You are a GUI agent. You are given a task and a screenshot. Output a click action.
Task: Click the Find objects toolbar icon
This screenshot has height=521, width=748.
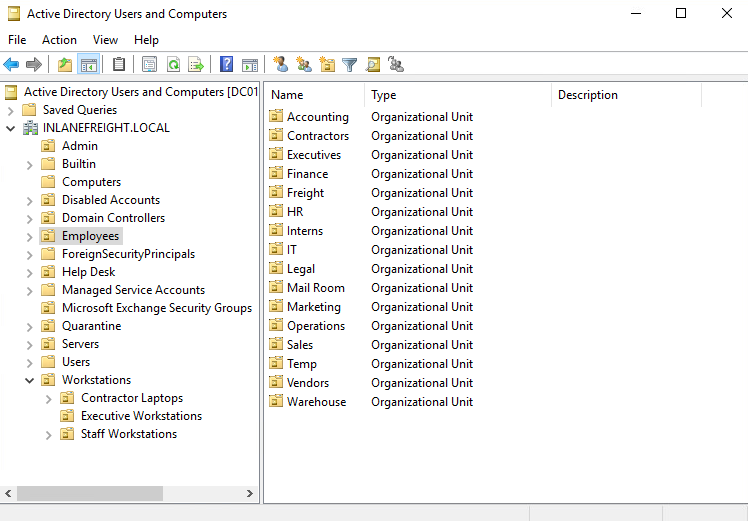click(x=373, y=65)
